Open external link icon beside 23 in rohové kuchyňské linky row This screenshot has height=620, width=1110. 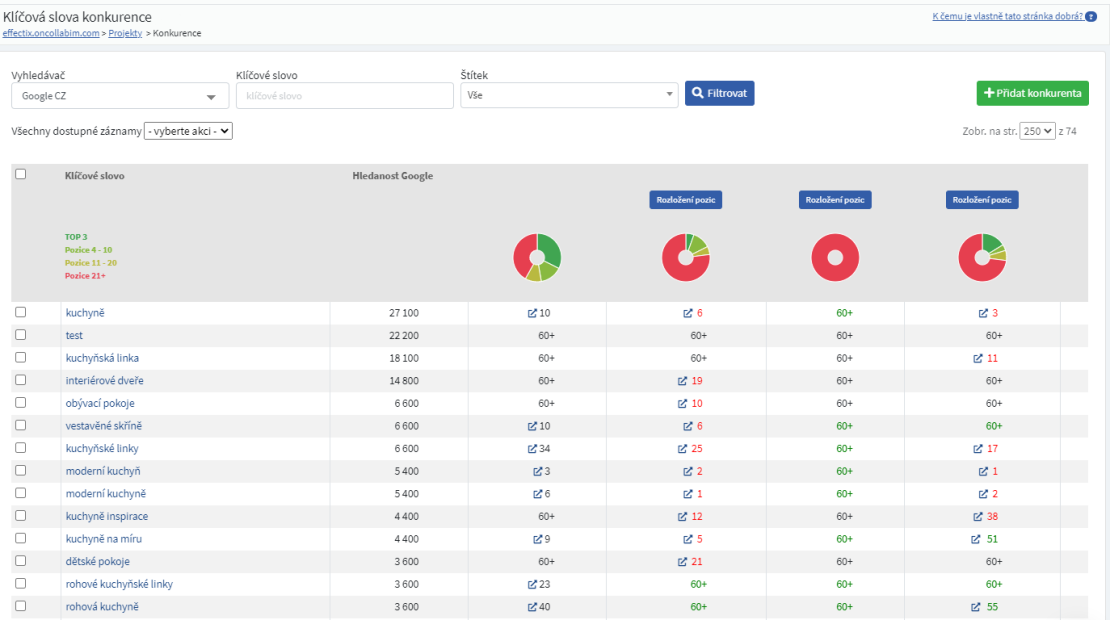(532, 585)
